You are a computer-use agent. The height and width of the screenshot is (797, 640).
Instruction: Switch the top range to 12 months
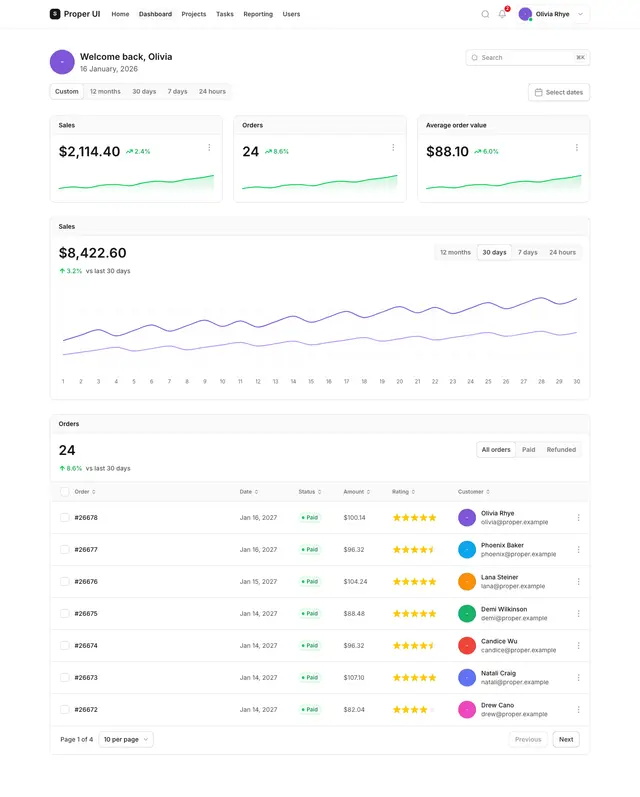coord(105,91)
